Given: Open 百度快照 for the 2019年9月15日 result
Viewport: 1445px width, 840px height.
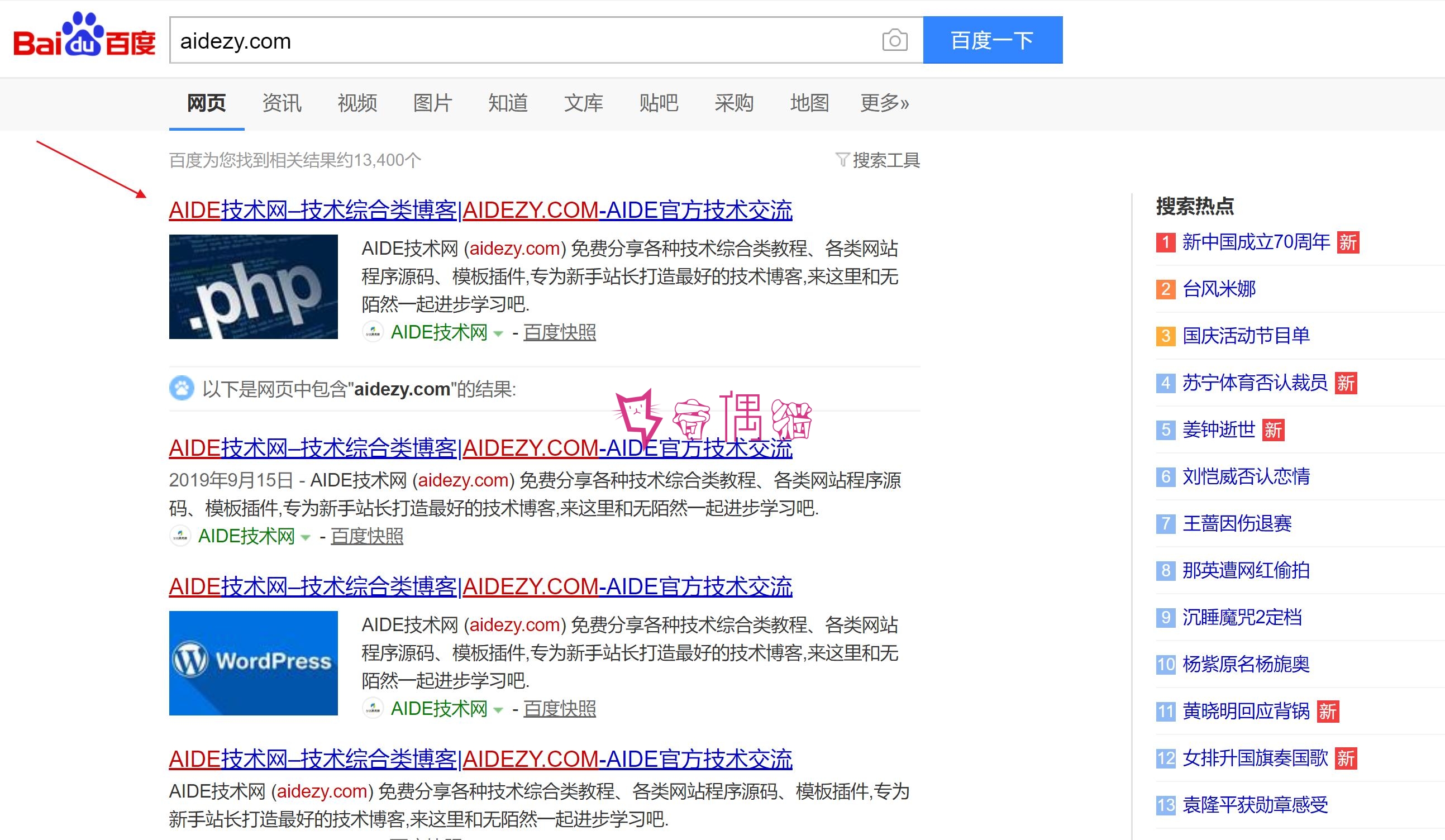Looking at the screenshot, I should (x=367, y=536).
